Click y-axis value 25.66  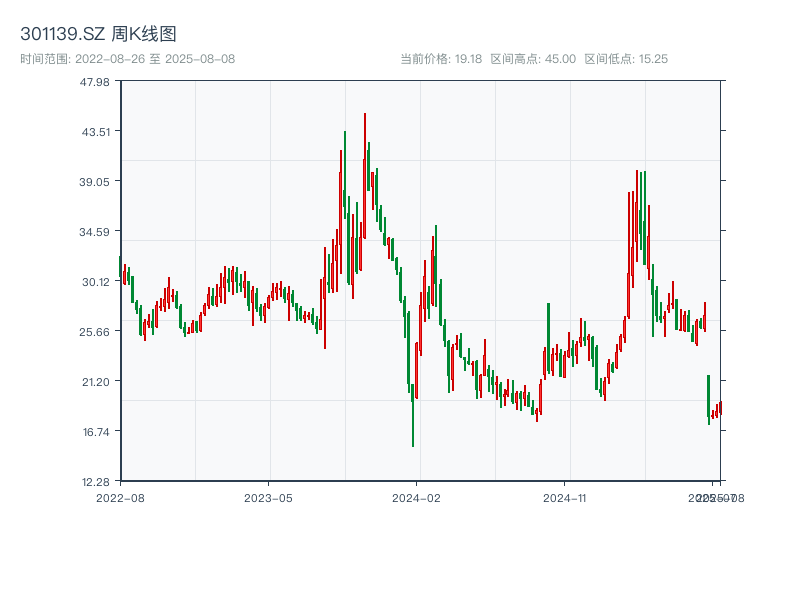(94, 332)
